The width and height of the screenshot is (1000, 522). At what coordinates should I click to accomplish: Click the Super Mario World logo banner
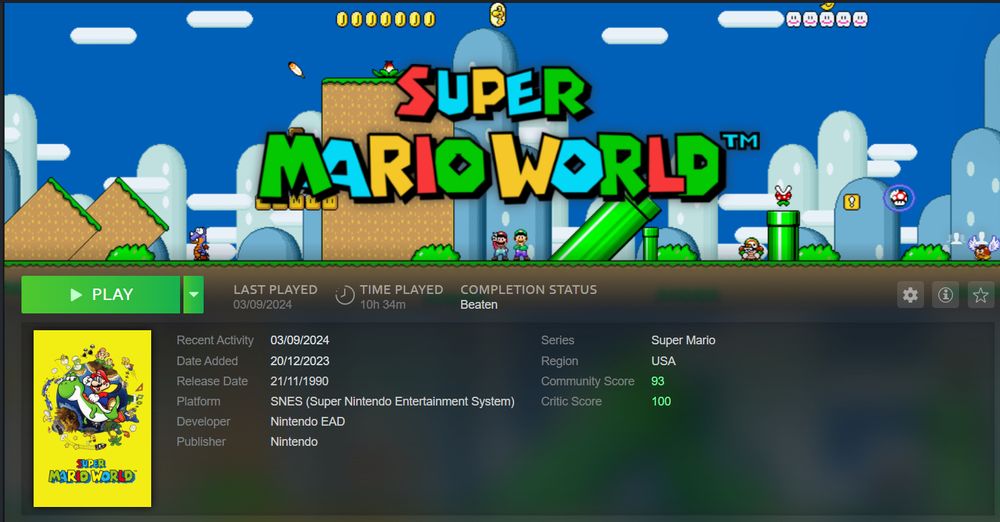(x=508, y=134)
